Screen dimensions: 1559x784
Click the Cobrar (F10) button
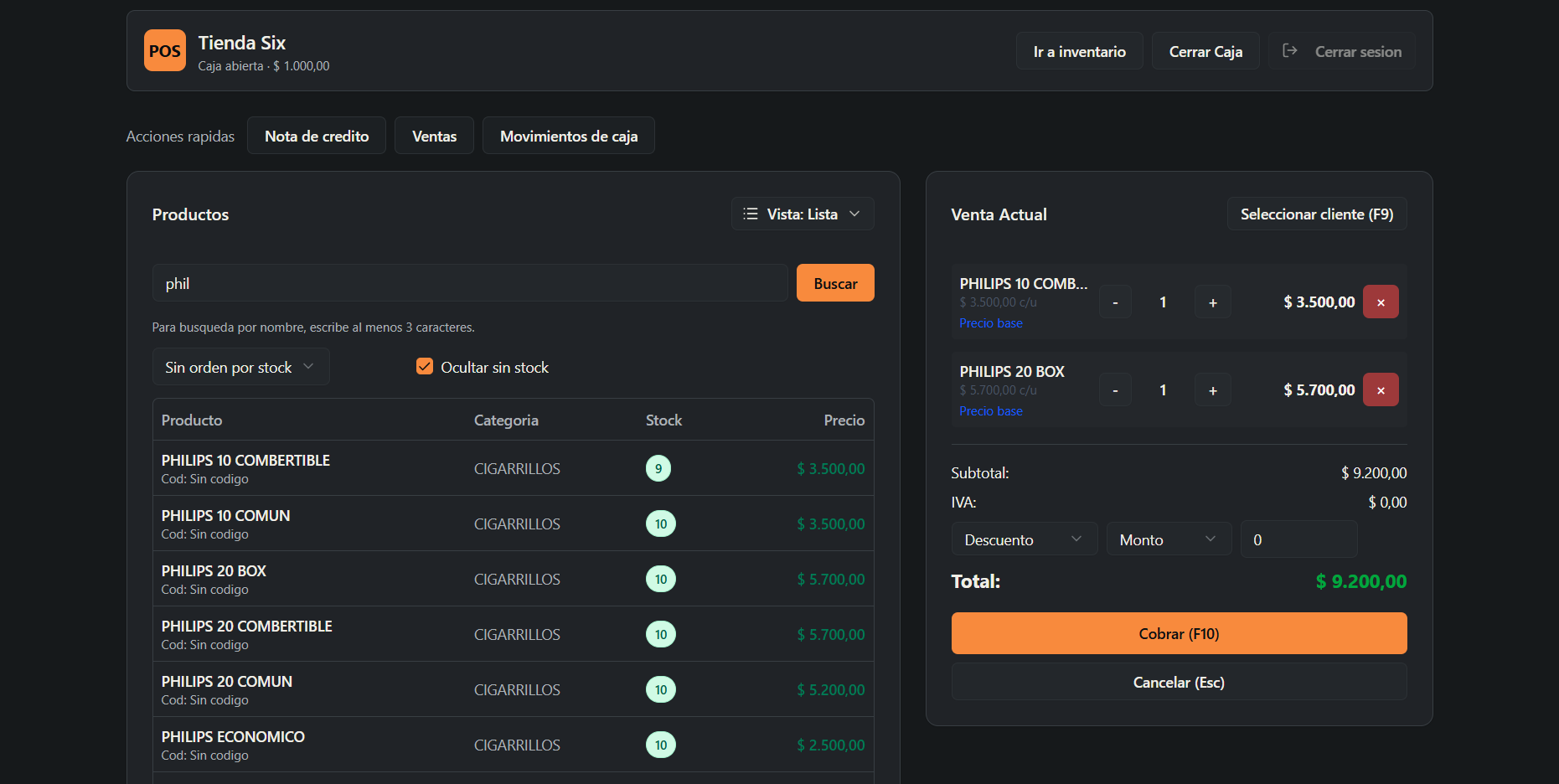[x=1179, y=633]
